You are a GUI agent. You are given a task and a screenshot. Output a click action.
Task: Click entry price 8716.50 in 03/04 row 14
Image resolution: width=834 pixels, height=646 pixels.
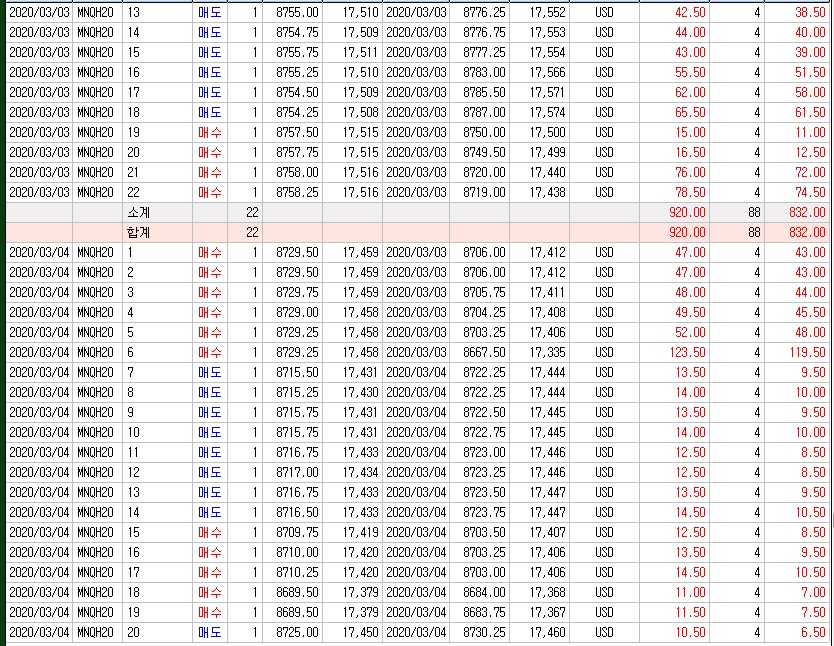[297, 513]
